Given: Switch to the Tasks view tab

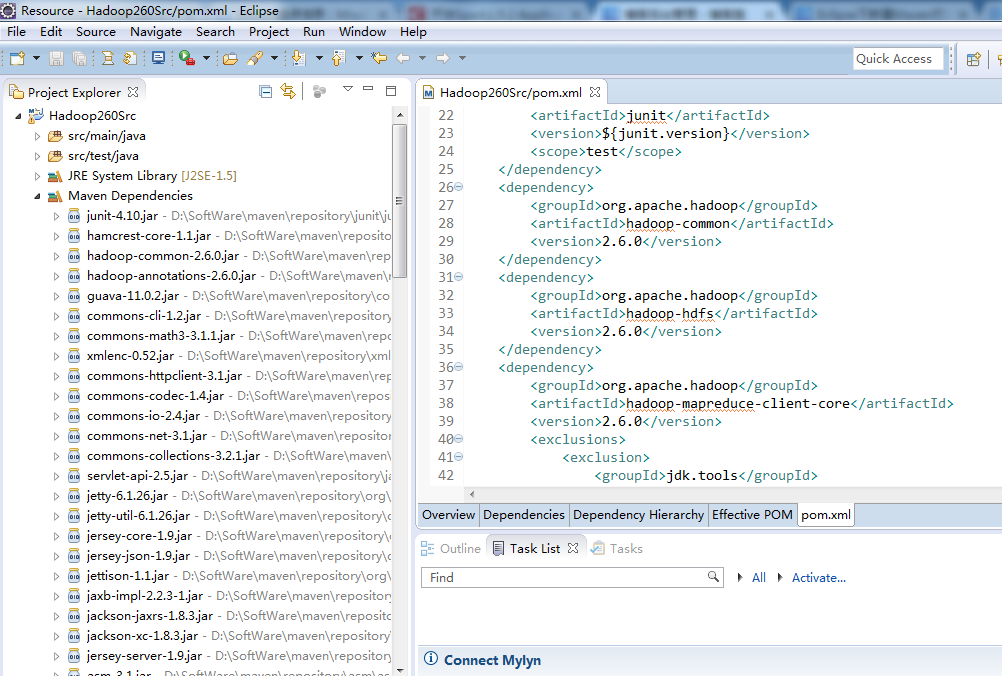Looking at the screenshot, I should click(617, 548).
